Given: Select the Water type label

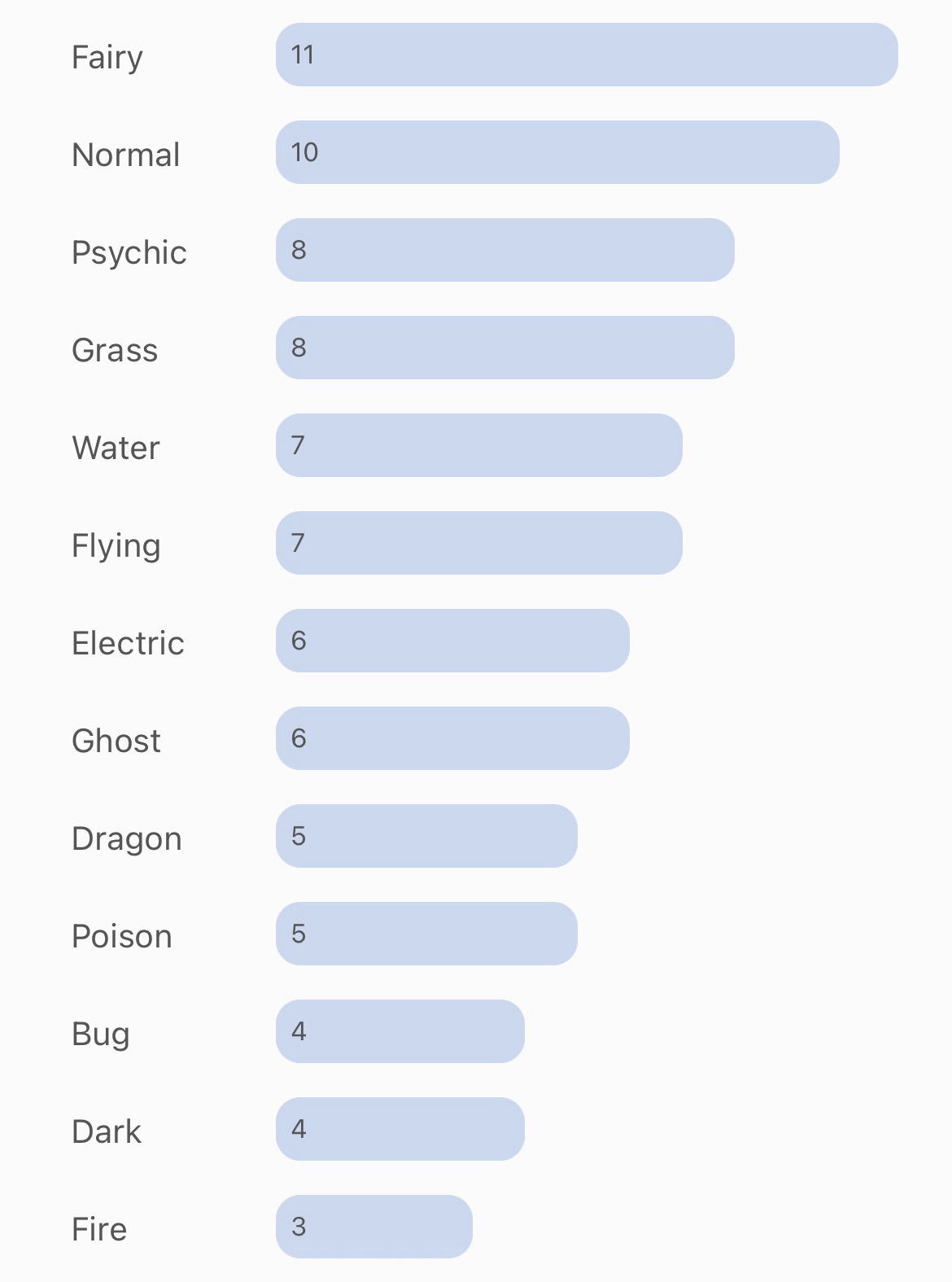Looking at the screenshot, I should 116,448.
